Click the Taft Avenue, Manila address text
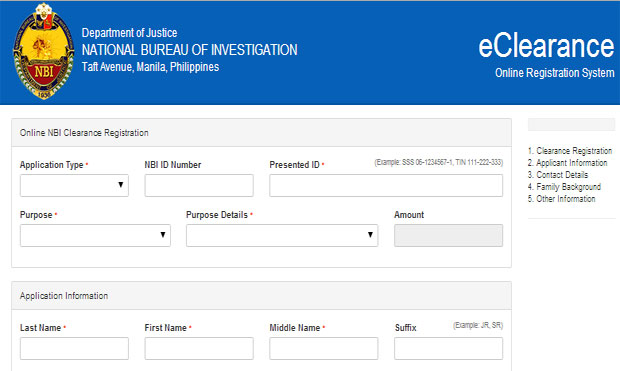 click(x=150, y=67)
